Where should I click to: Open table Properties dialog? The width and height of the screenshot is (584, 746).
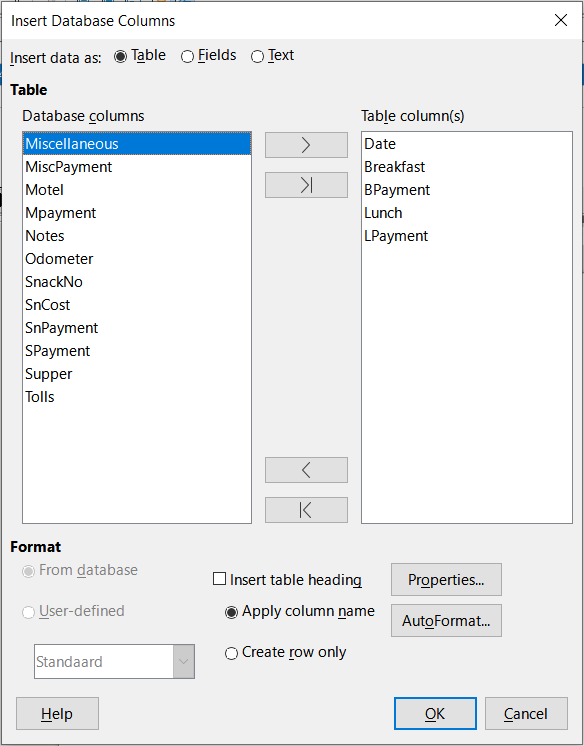(x=446, y=579)
